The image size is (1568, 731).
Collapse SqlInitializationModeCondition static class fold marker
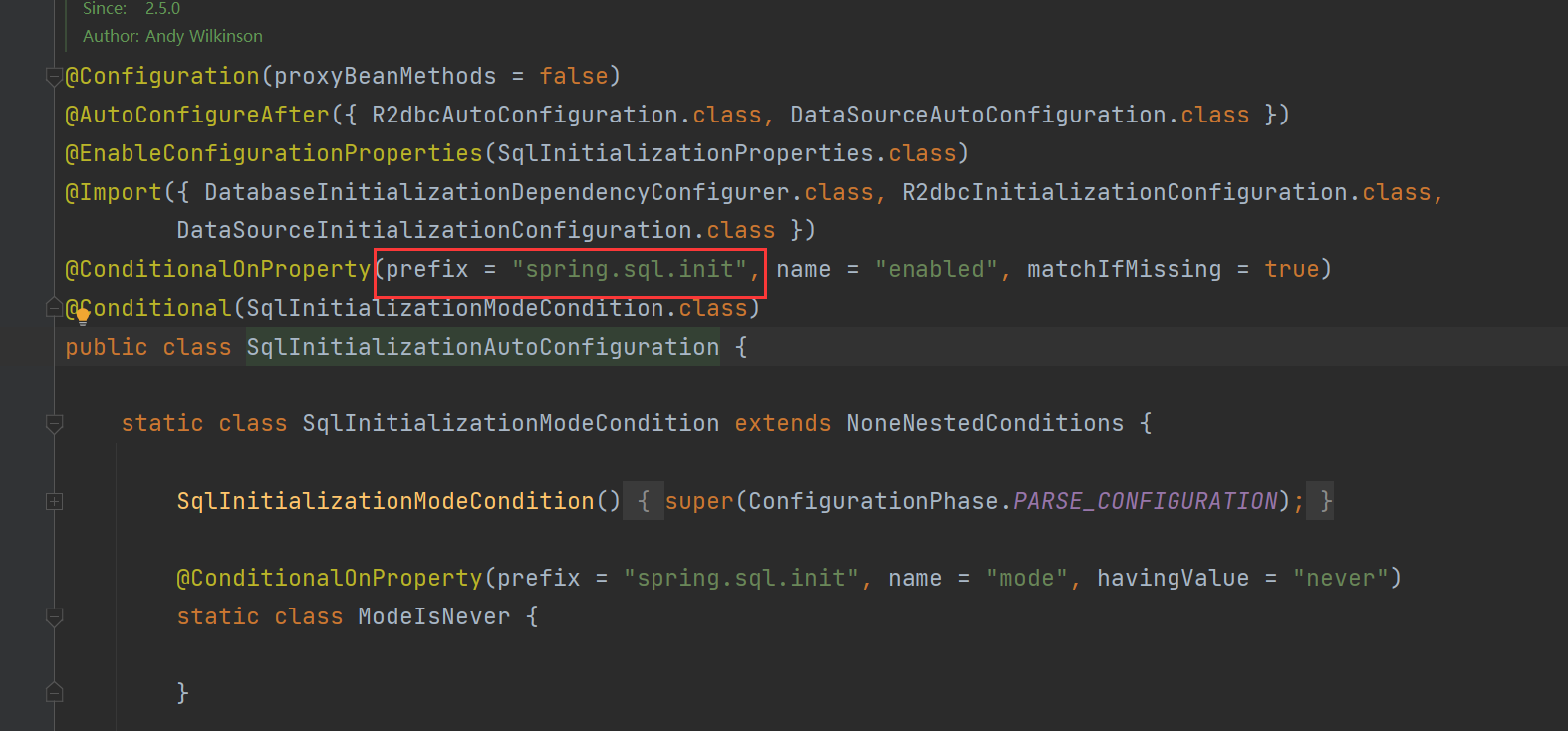(54, 424)
